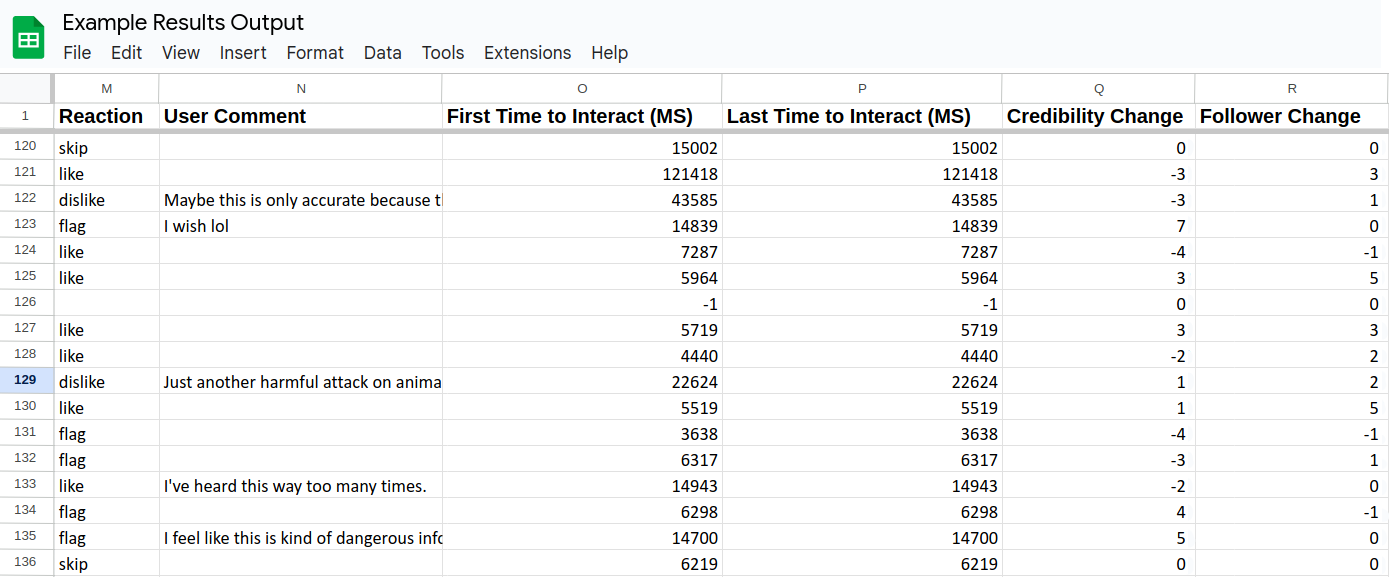
Task: Open the View menu
Action: (x=181, y=53)
